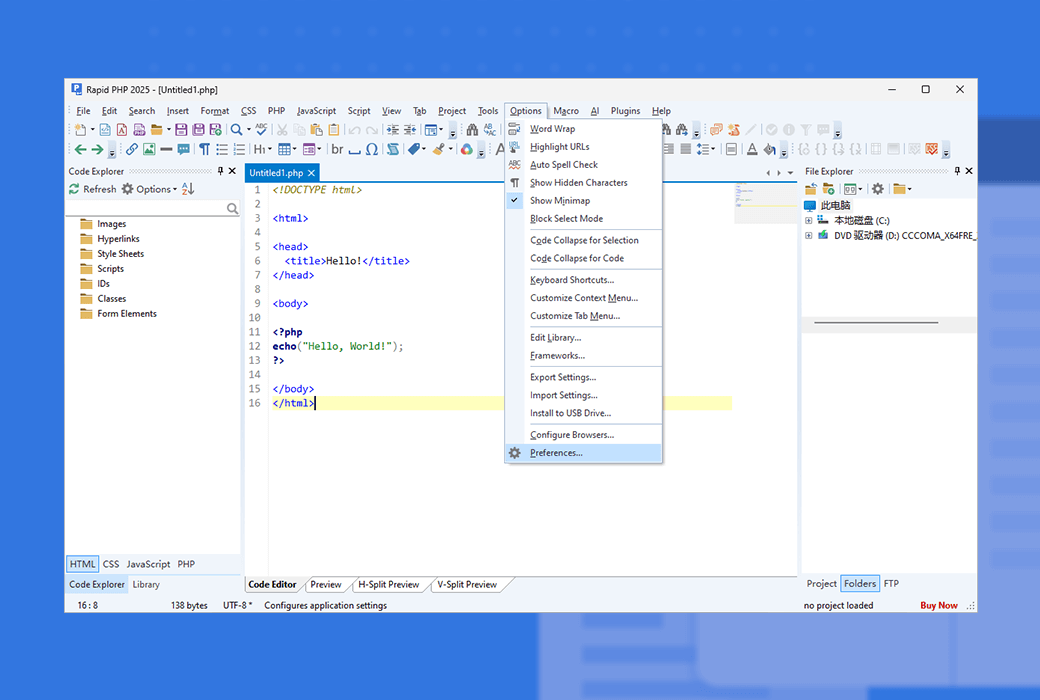Select the Style Sheets folder
Viewport: 1040px width, 700px height.
coord(112,253)
